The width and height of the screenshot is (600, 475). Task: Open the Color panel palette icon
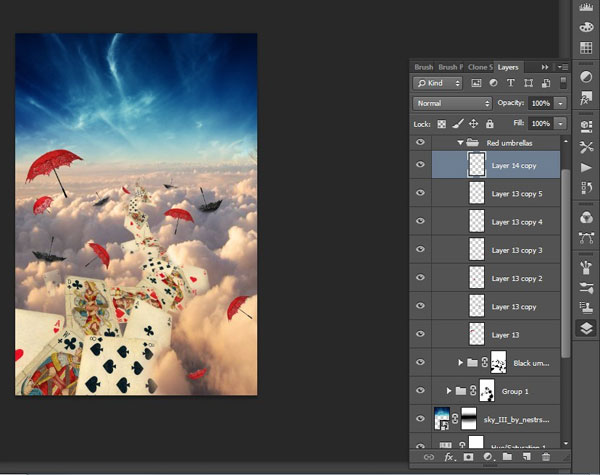pyautogui.click(x=586, y=28)
